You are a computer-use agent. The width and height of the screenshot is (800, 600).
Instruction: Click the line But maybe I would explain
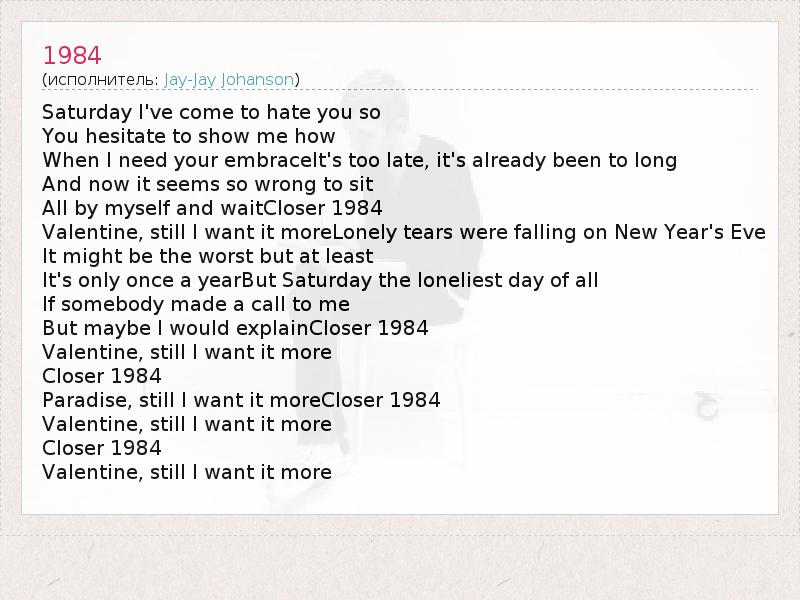coord(176,328)
